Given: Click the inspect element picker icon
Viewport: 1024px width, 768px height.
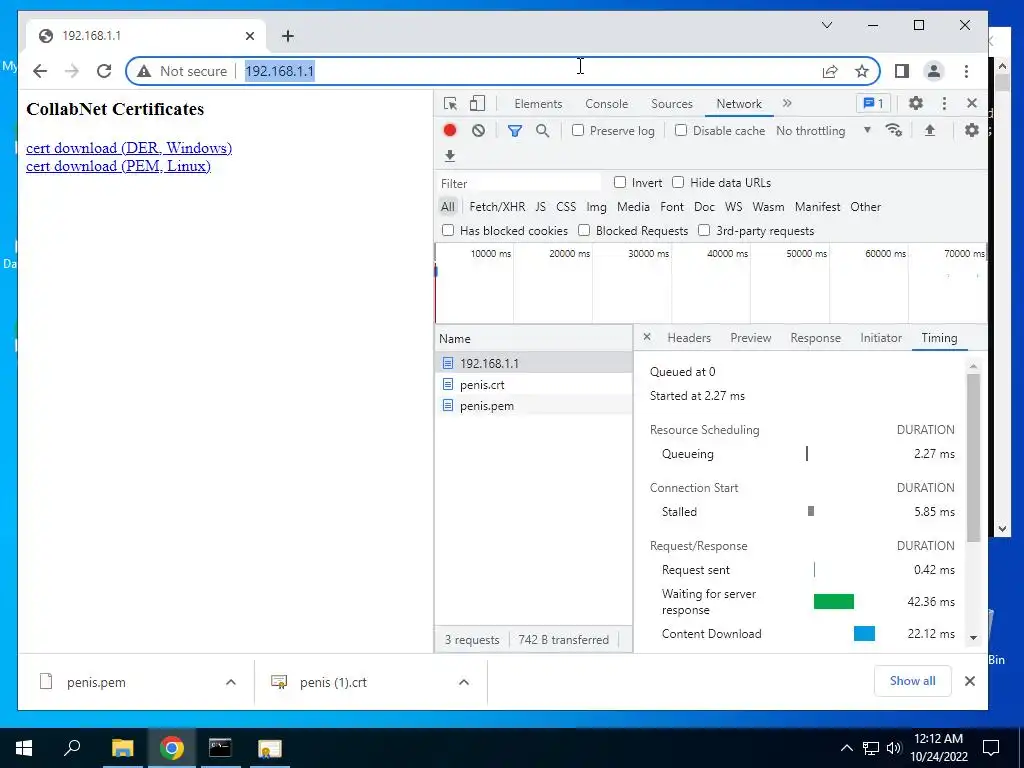Looking at the screenshot, I should 450,104.
